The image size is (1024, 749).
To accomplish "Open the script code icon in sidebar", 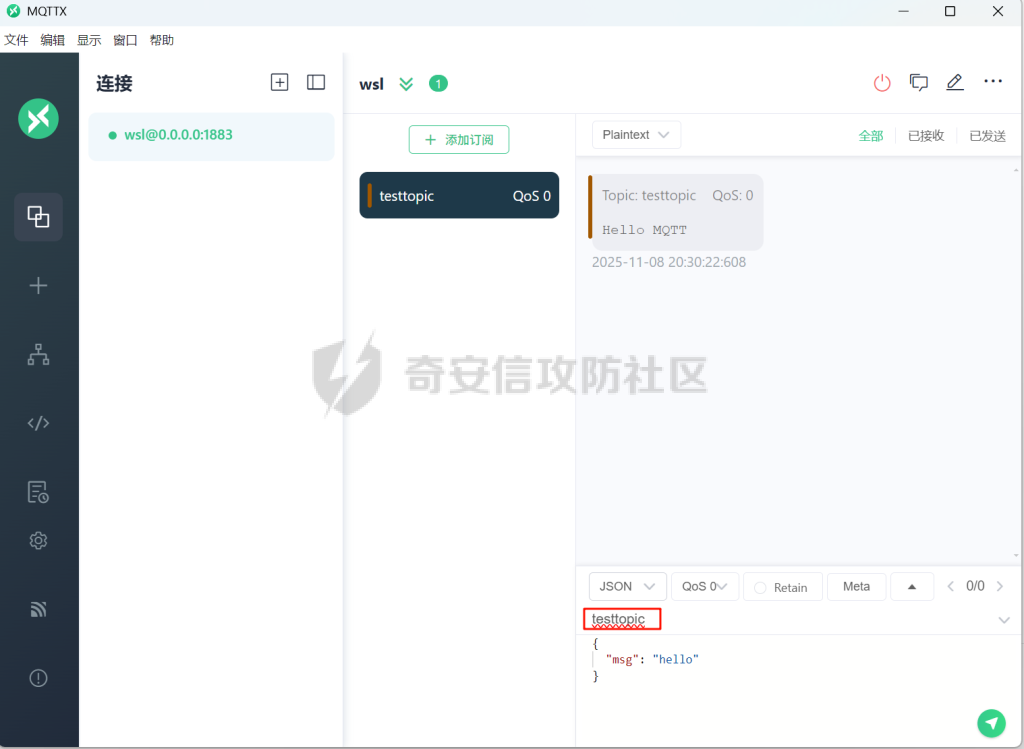I will click(x=38, y=423).
